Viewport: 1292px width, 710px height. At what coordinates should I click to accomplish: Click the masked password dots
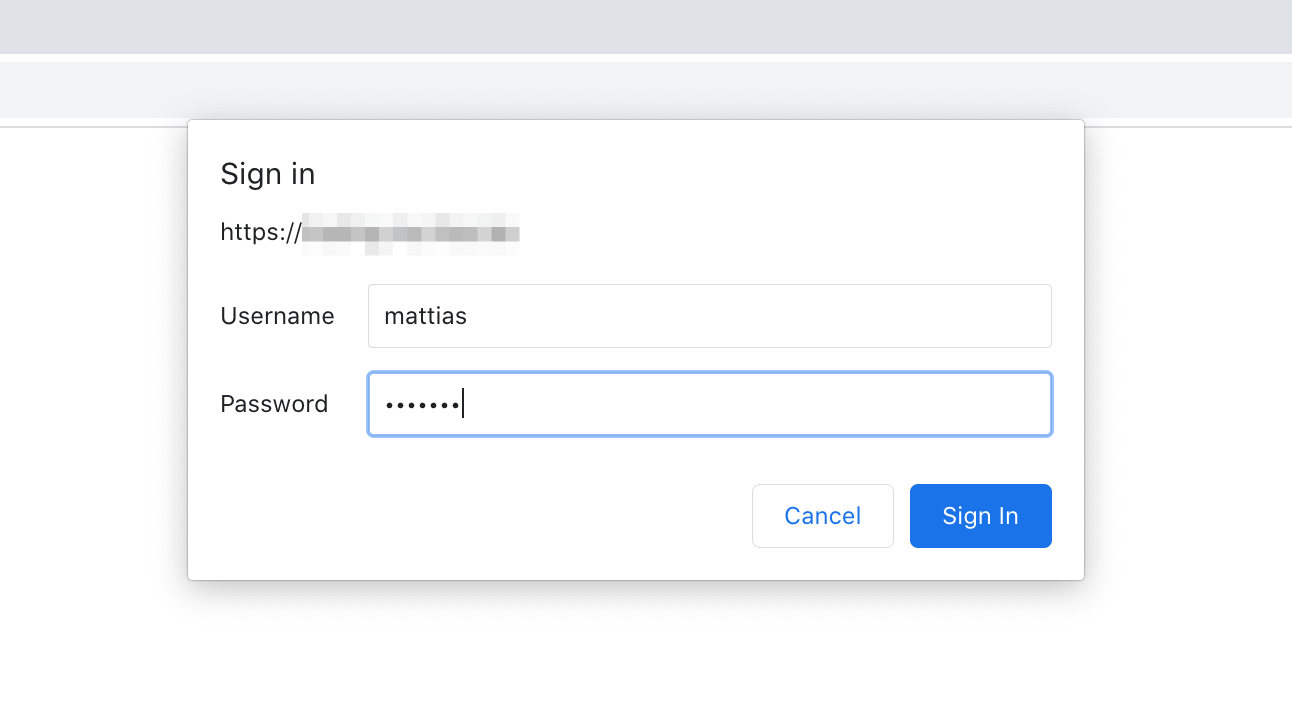coord(420,404)
